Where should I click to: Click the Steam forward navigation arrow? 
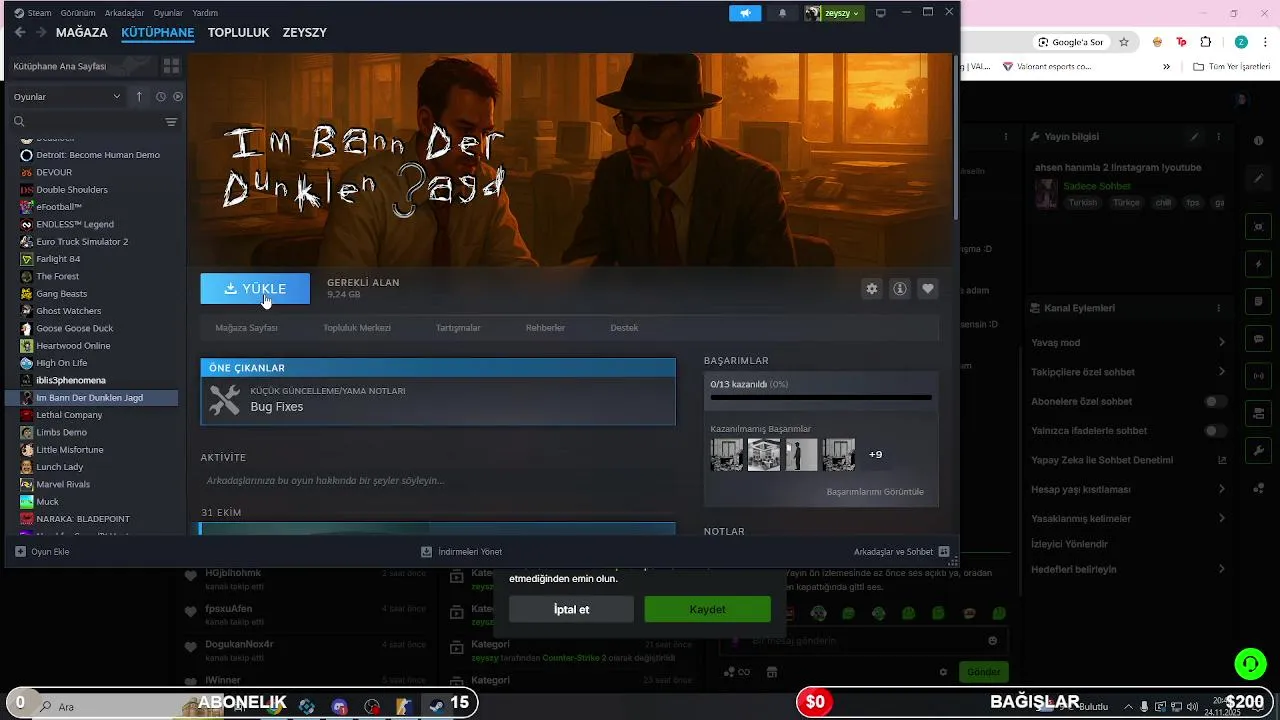click(41, 32)
